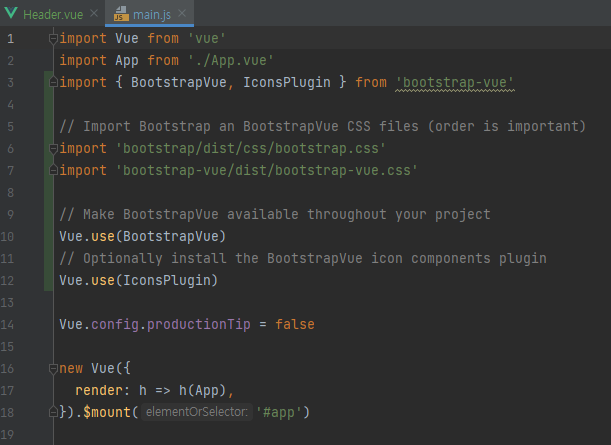Click the config property on line 14

[115, 325]
